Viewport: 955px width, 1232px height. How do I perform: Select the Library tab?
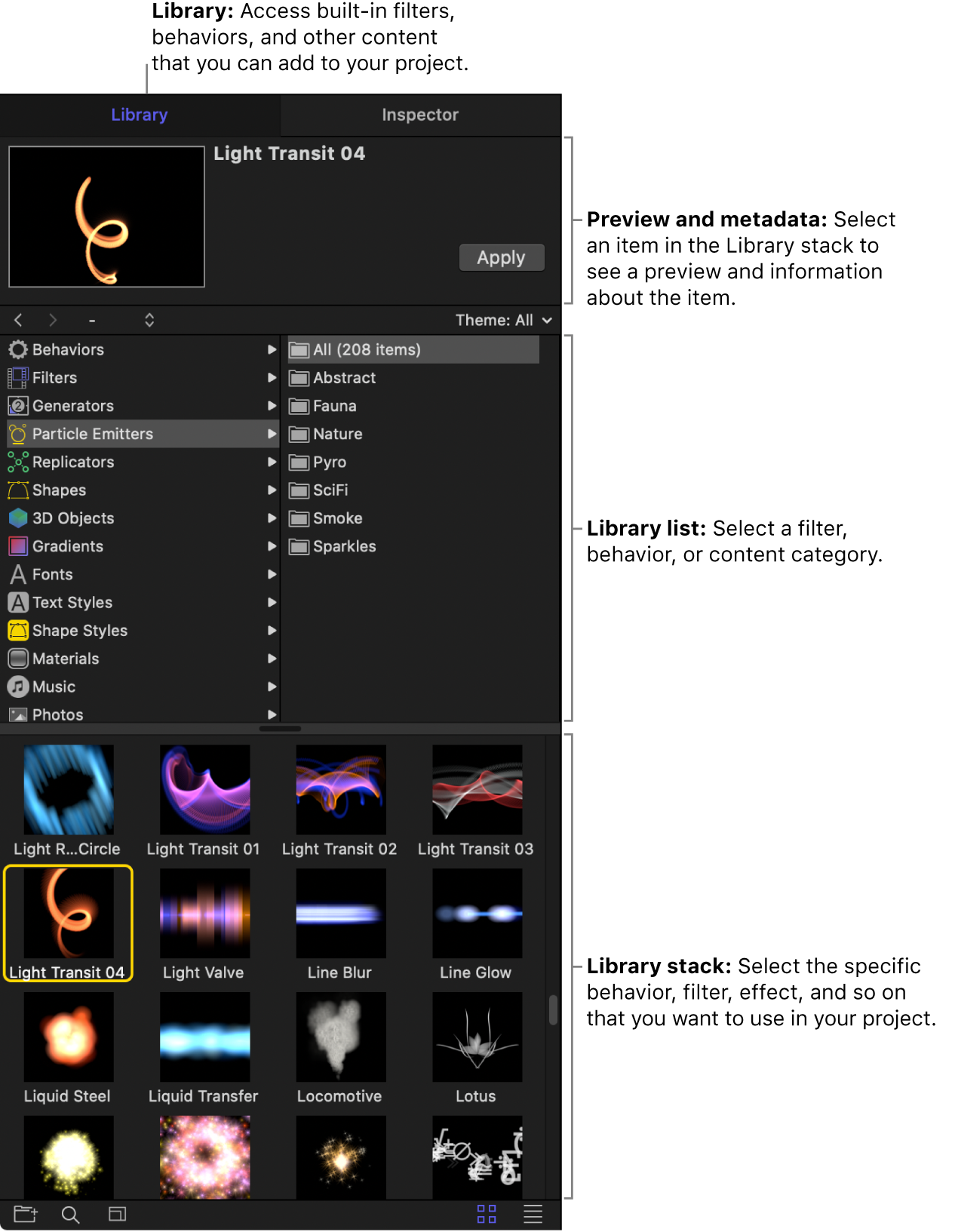(140, 115)
